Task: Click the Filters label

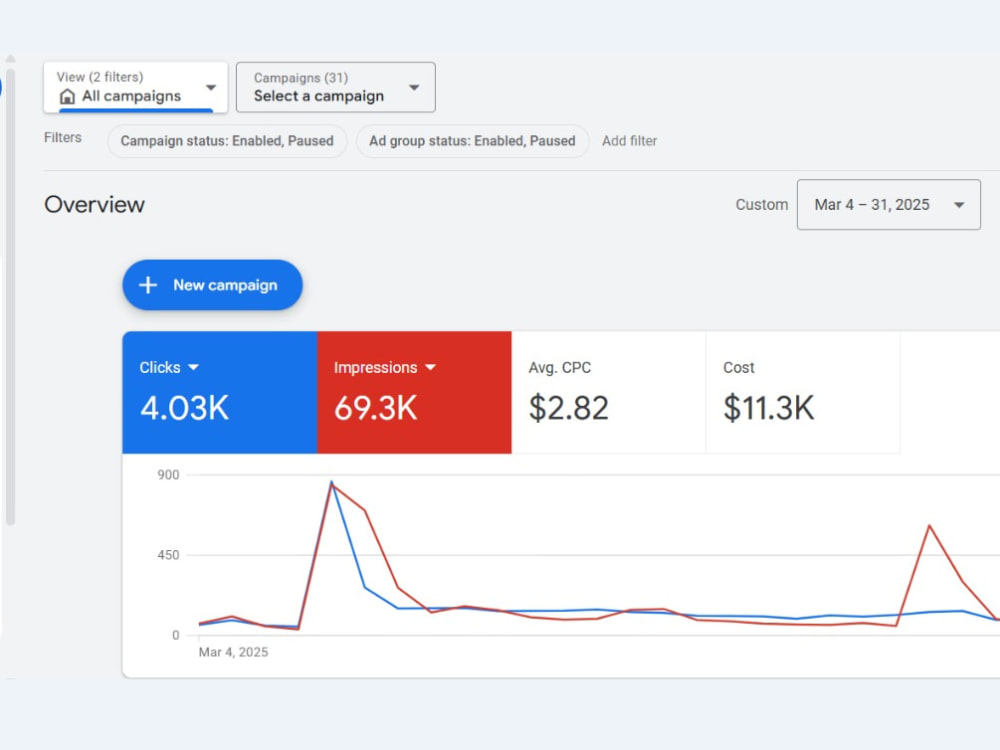Action: (62, 138)
